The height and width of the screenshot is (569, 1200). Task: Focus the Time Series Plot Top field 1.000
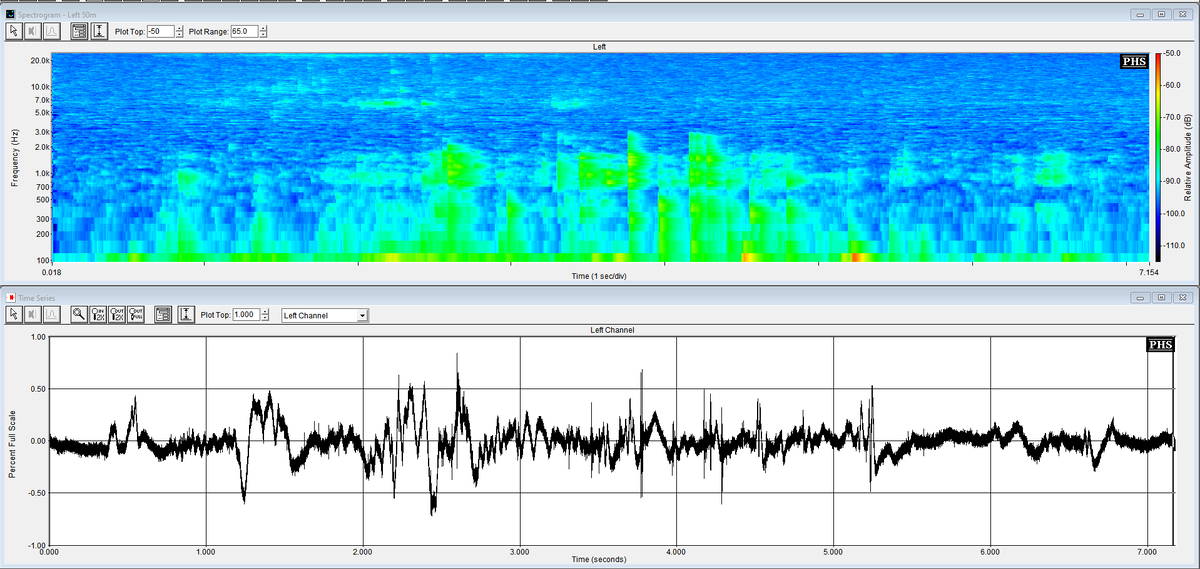coord(246,315)
